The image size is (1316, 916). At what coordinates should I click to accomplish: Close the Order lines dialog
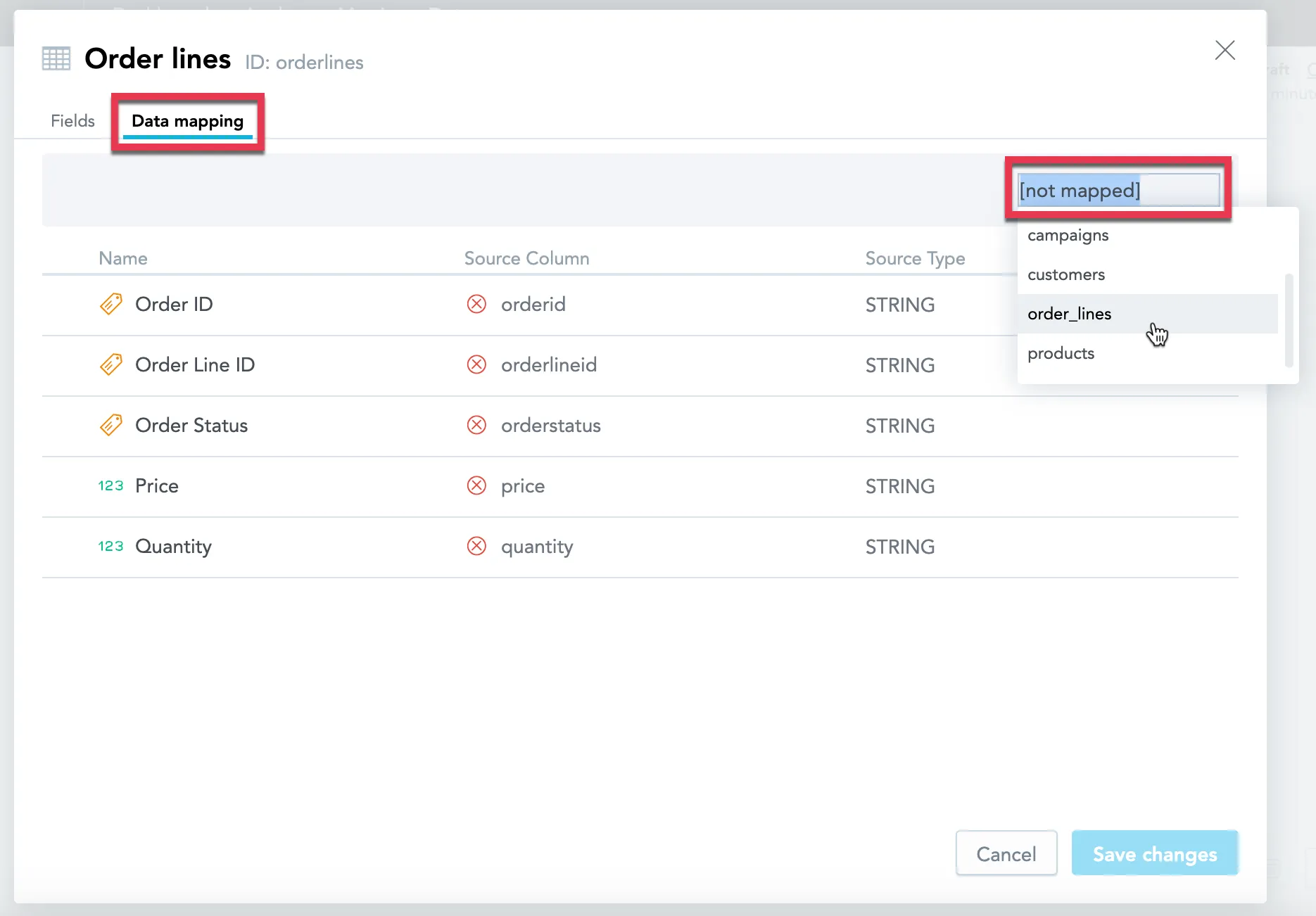point(1225,50)
